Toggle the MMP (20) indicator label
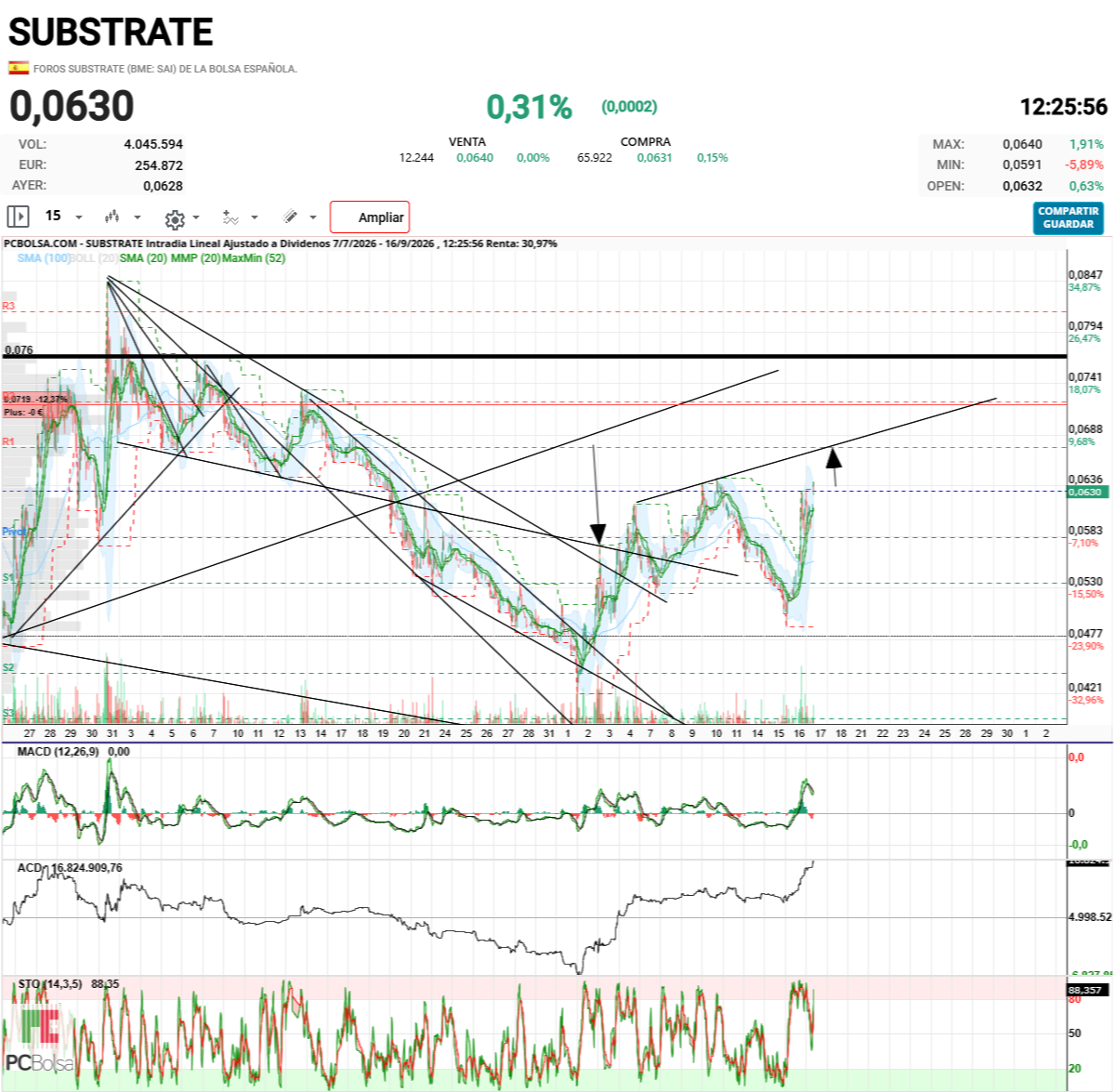This screenshot has height=1092, width=1115. click(196, 258)
